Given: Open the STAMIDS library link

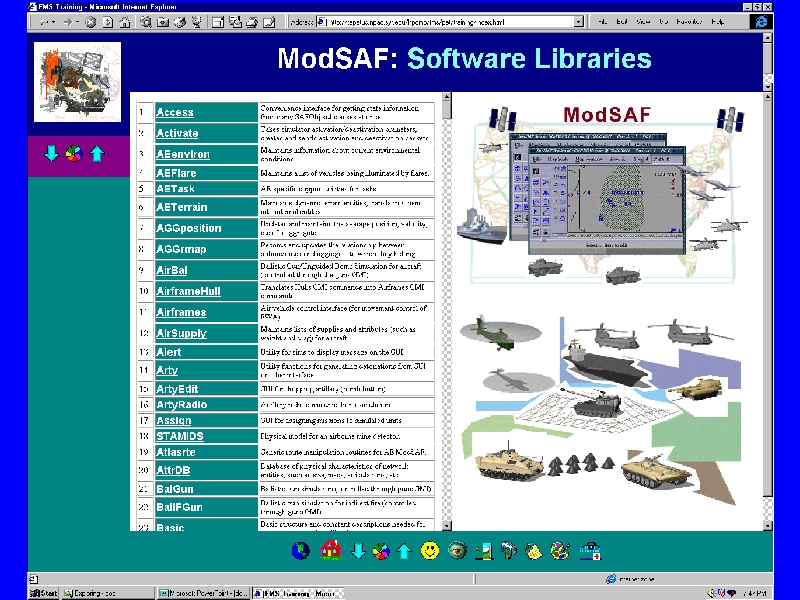Looking at the screenshot, I should (x=180, y=436).
